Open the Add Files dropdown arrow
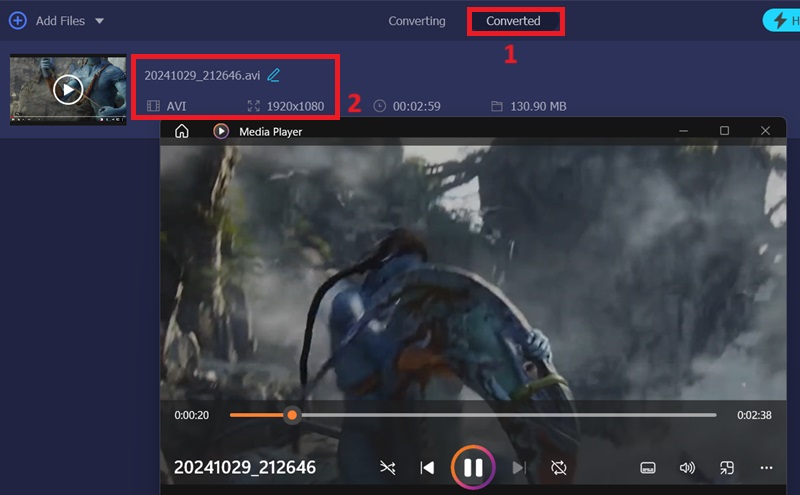The width and height of the screenshot is (800, 495). tap(99, 21)
